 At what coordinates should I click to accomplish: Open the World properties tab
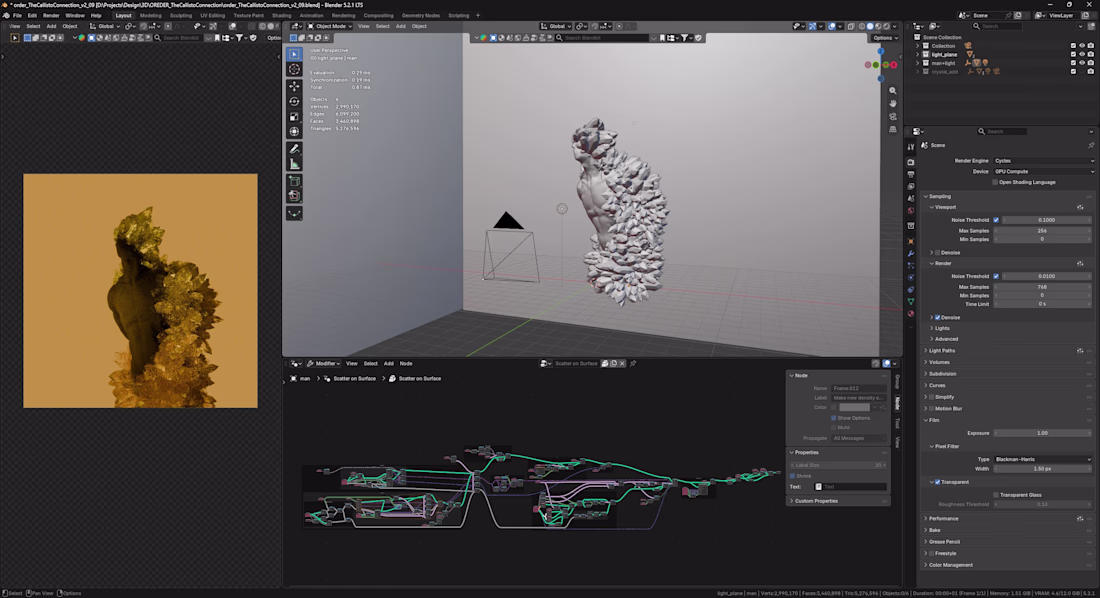pyautogui.click(x=911, y=211)
